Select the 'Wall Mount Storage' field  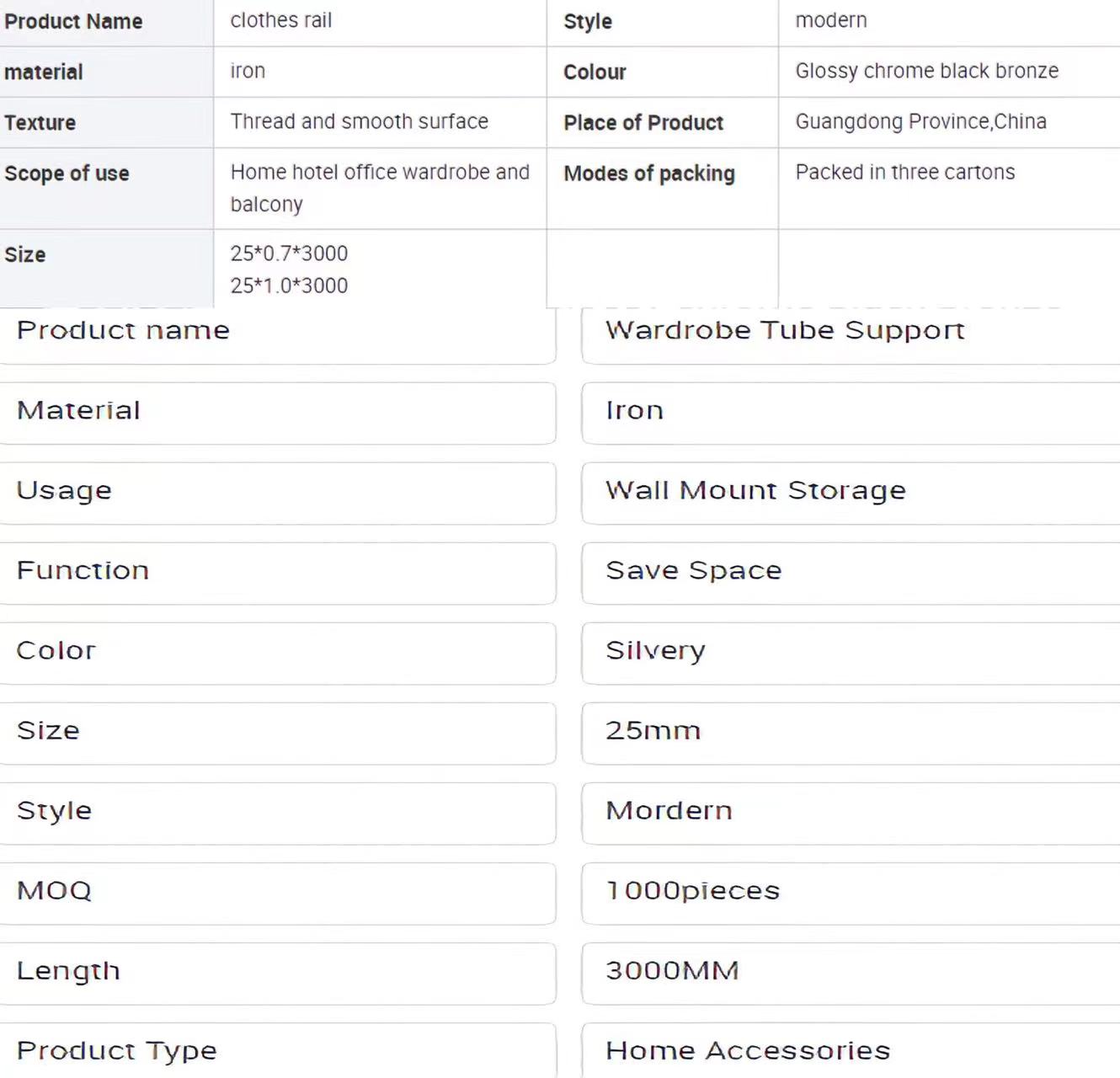click(x=755, y=491)
